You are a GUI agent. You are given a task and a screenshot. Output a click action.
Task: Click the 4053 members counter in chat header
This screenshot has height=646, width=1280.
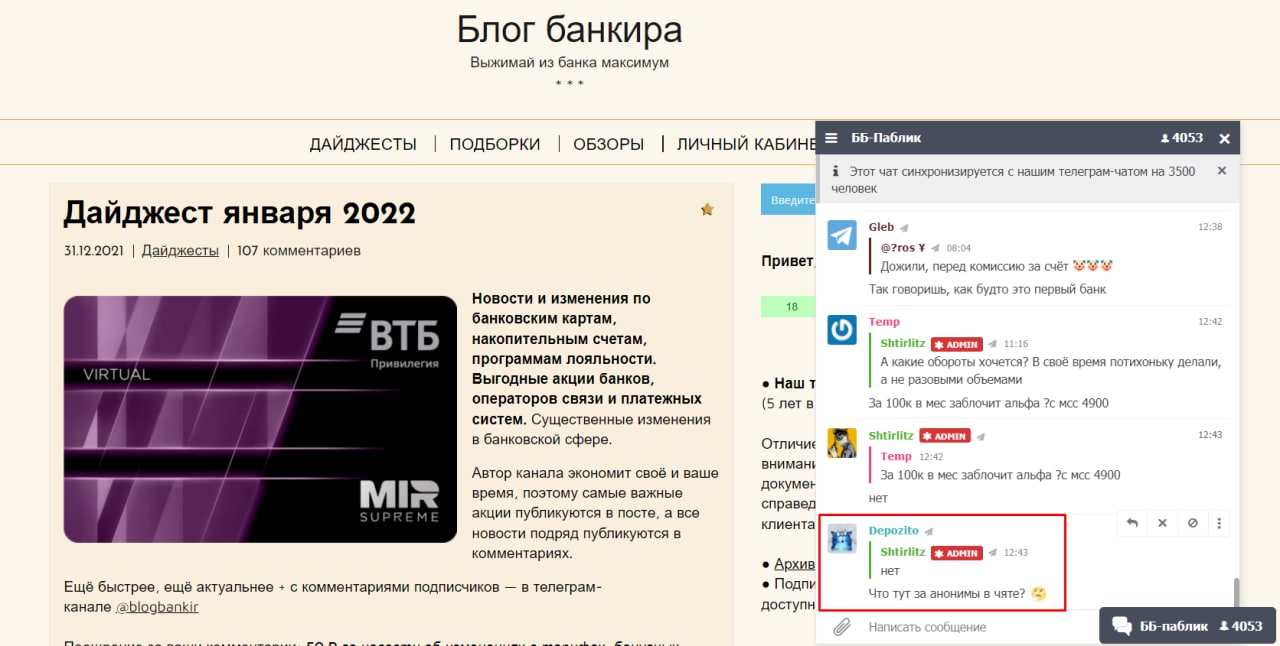[x=1181, y=138]
